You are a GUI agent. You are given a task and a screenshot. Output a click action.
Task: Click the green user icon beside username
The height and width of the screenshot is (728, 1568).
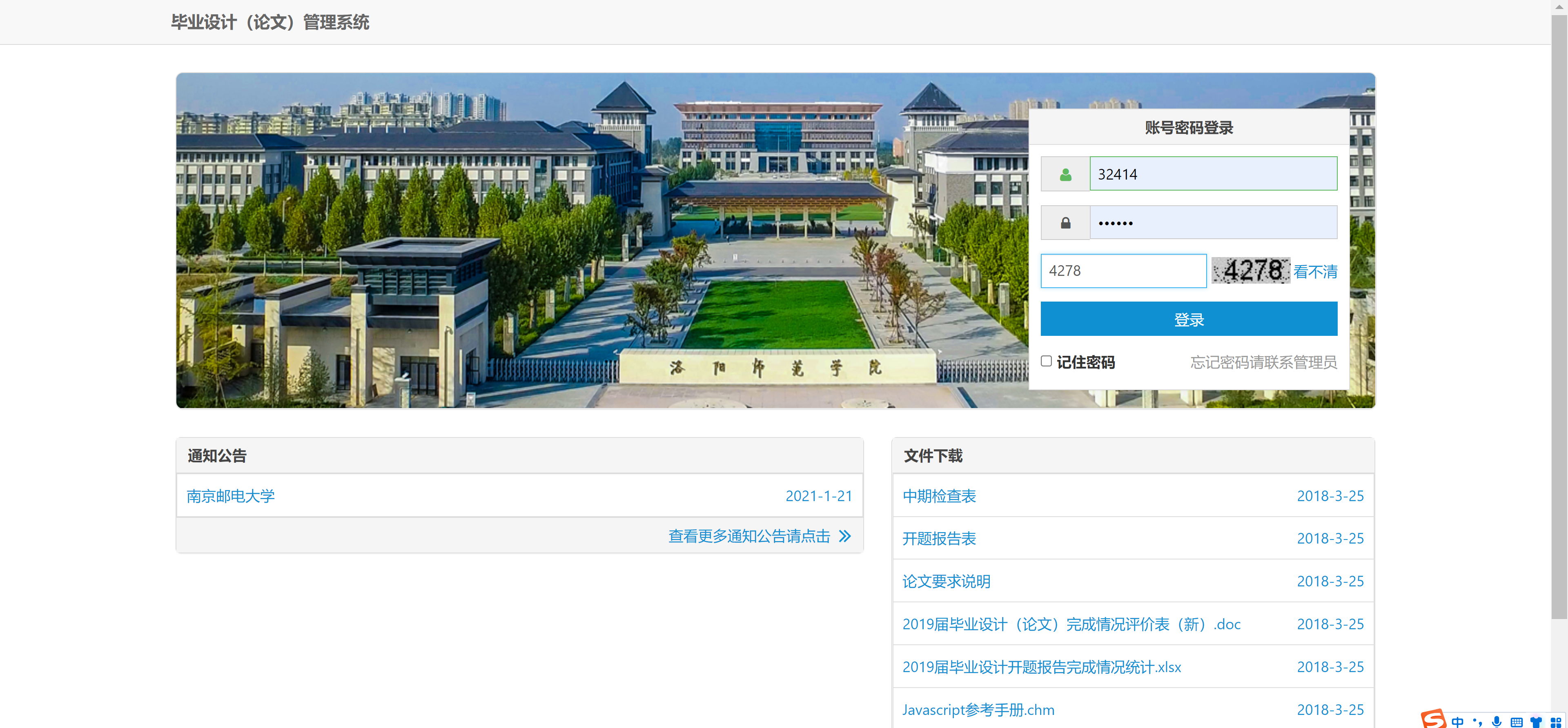point(1065,175)
